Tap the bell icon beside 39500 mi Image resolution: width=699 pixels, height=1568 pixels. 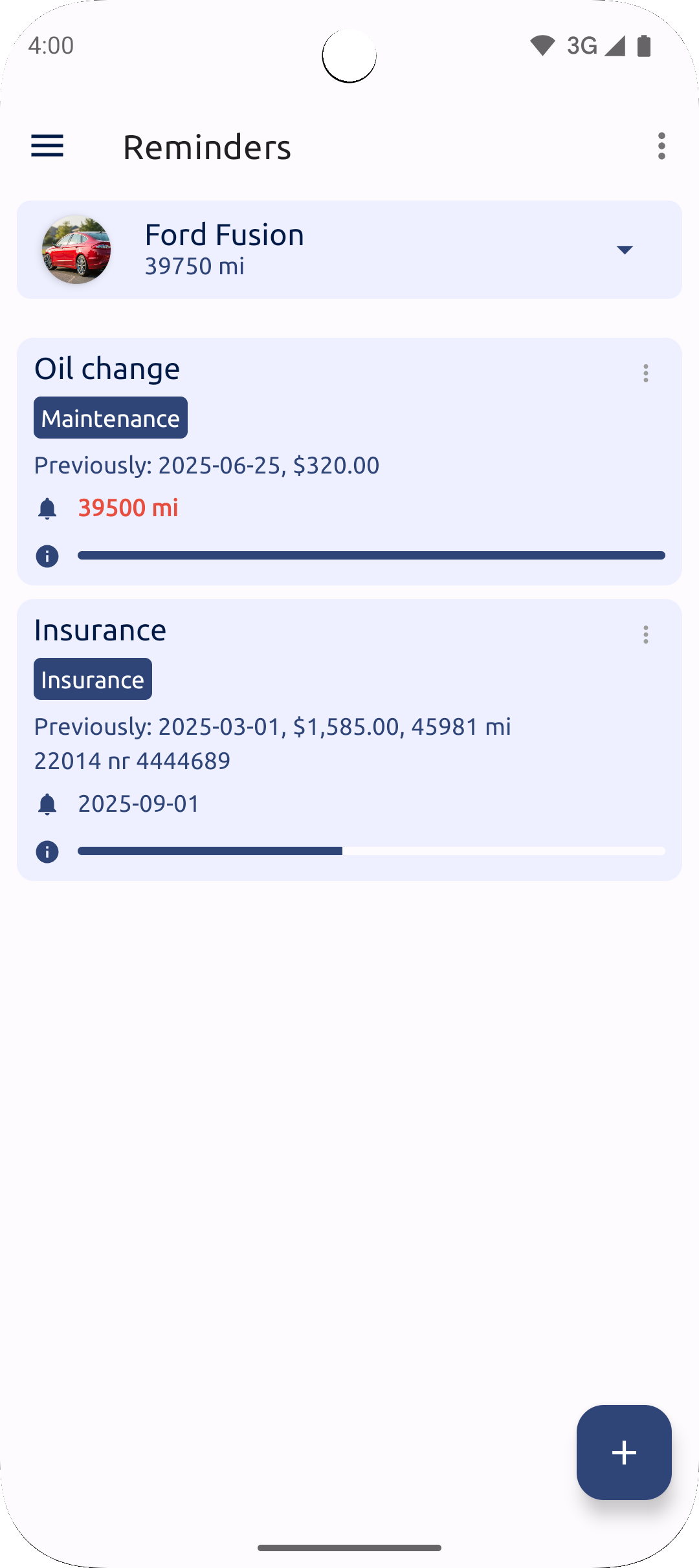[x=47, y=508]
